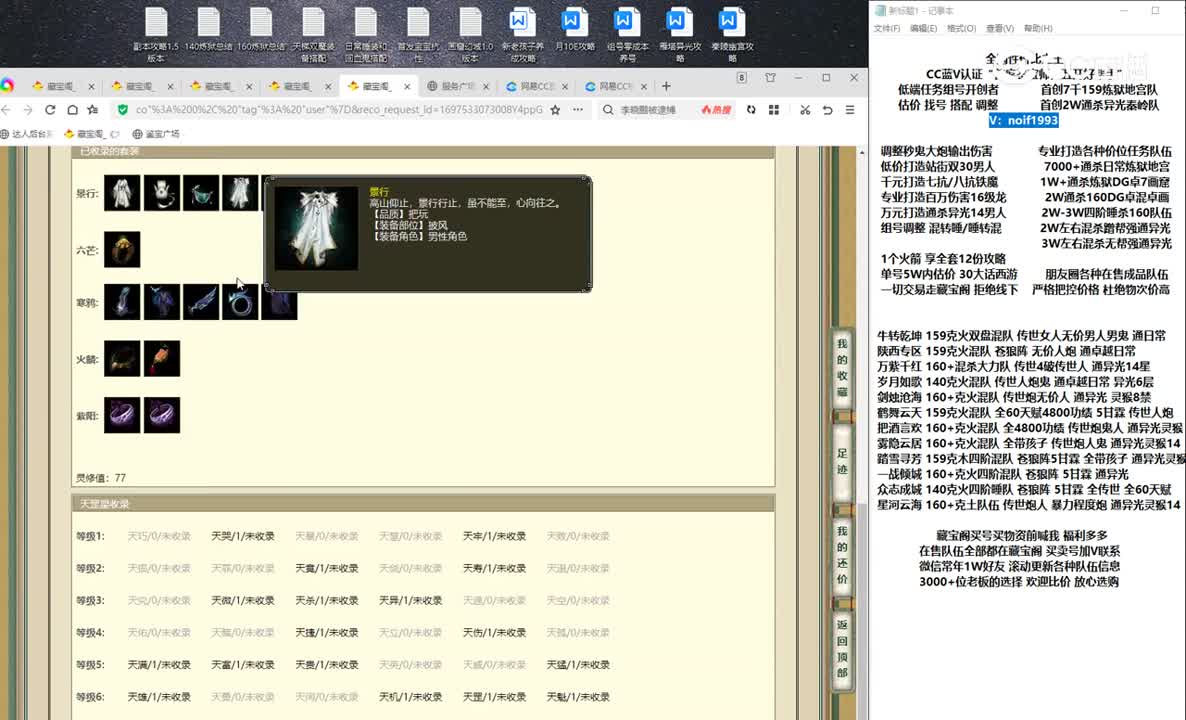Open the browser hamburger menu
The height and width of the screenshot is (720, 1186).
(x=850, y=110)
